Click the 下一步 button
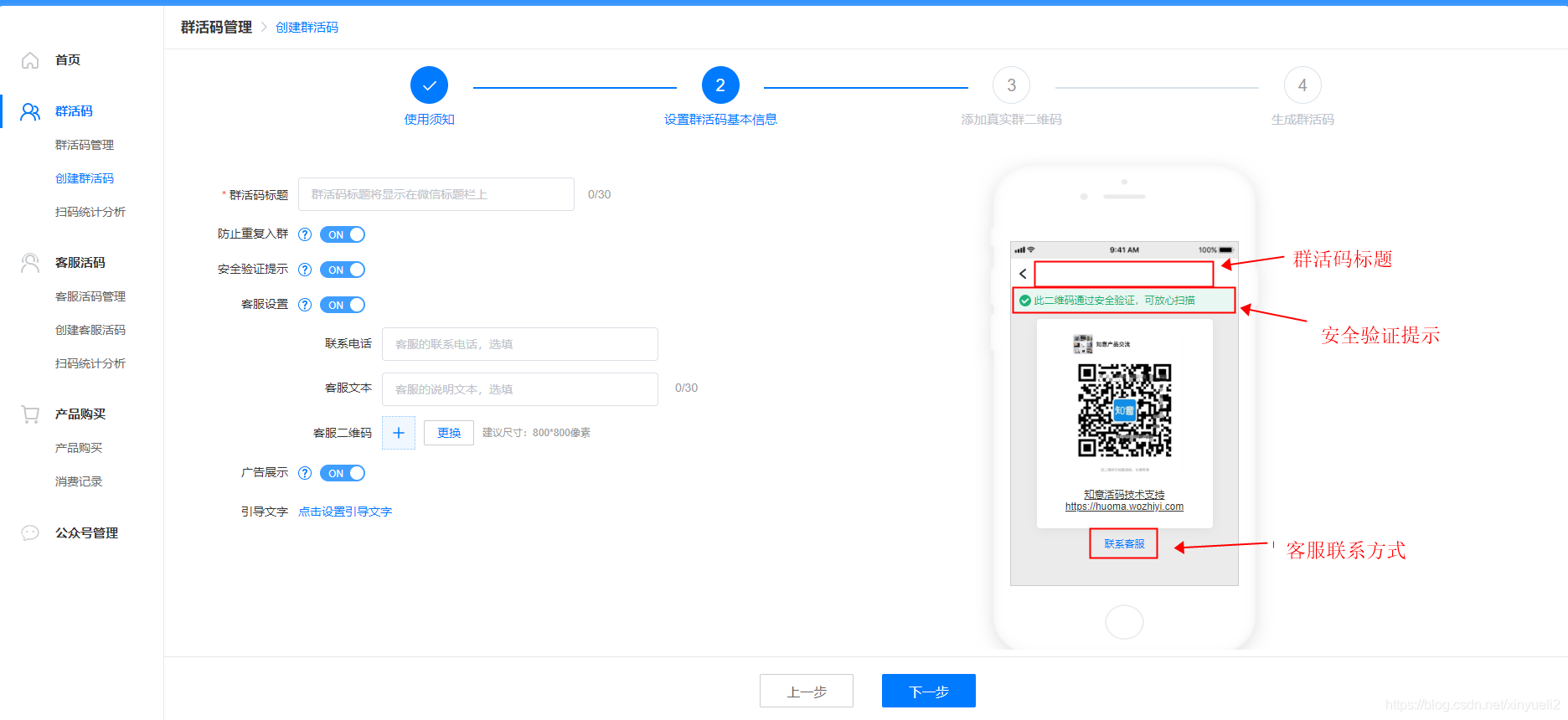Image resolution: width=1568 pixels, height=720 pixels. (929, 691)
